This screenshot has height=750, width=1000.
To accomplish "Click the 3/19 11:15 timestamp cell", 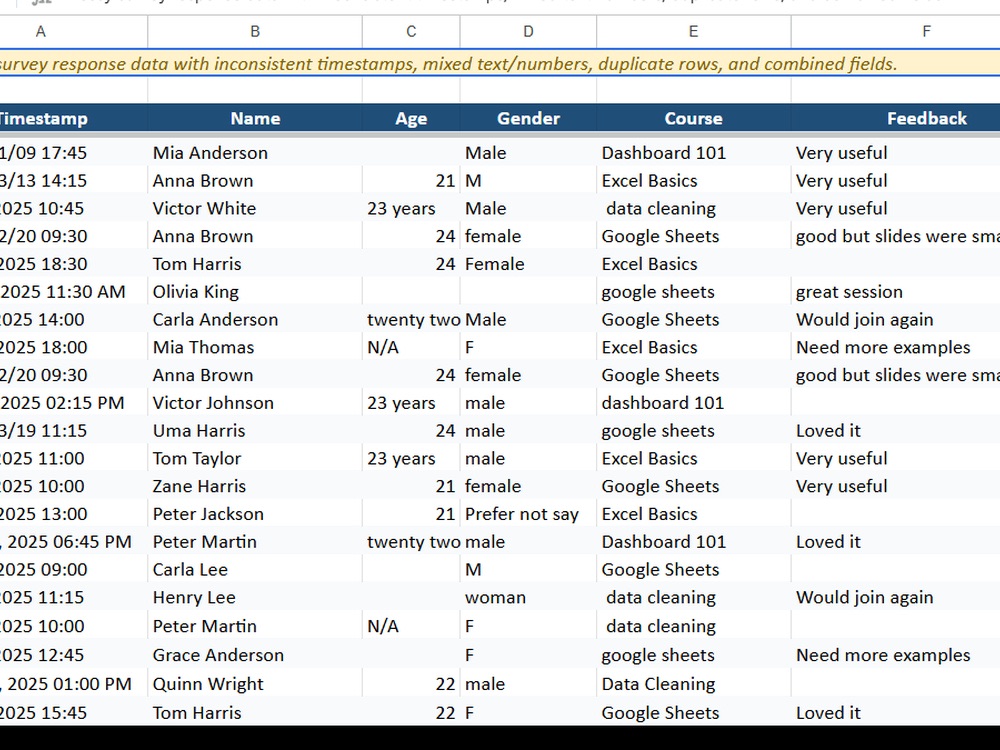I will 73,430.
